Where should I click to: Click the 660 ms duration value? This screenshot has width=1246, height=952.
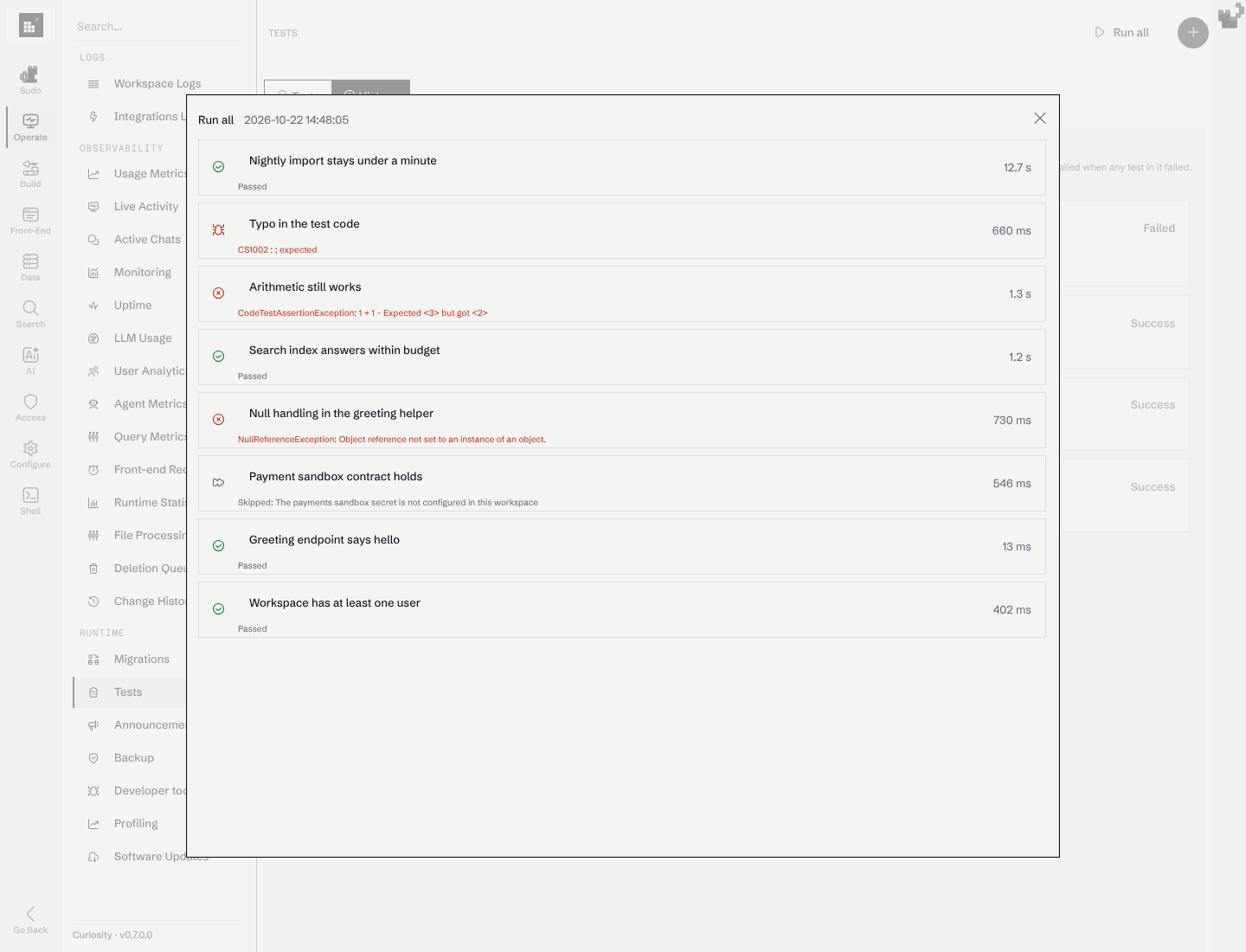pos(1012,231)
